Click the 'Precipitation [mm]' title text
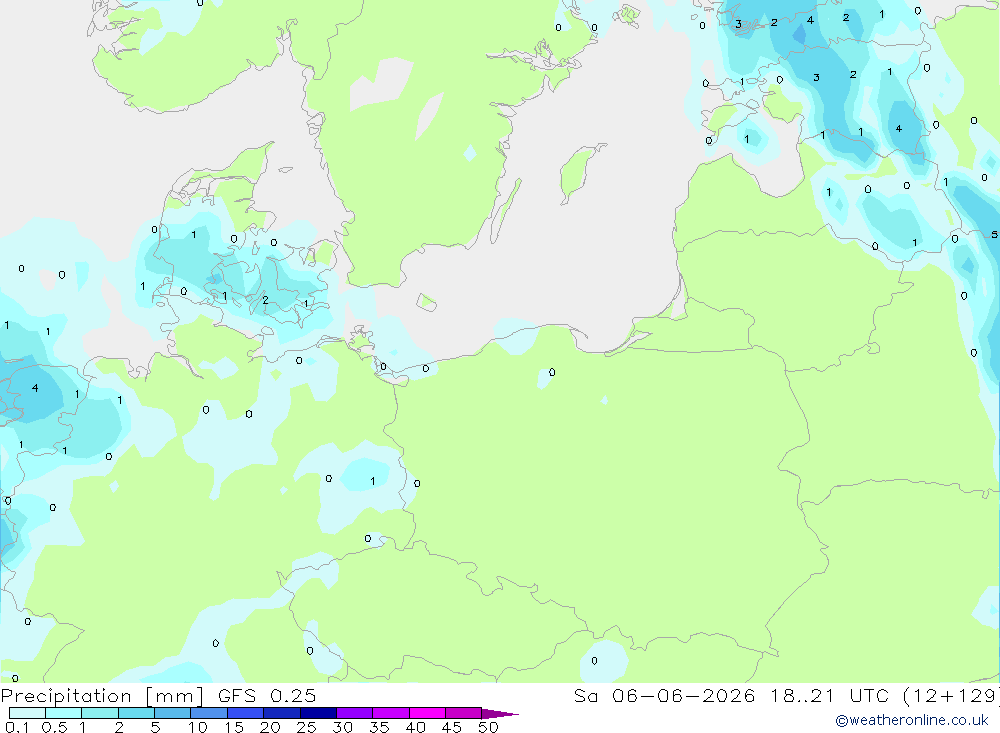1000x733 pixels. pos(102,695)
